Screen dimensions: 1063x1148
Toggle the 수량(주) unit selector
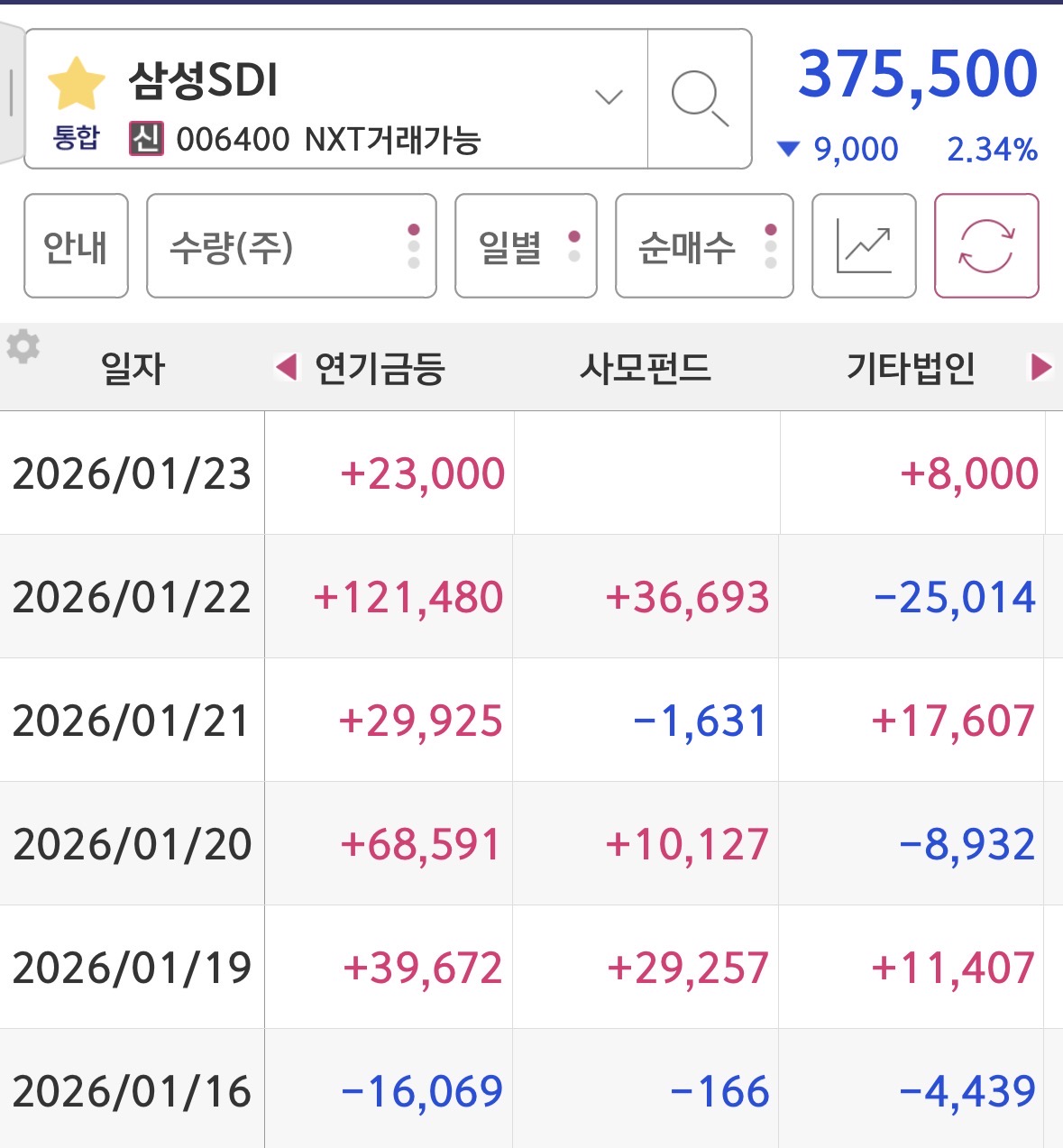click(x=291, y=246)
